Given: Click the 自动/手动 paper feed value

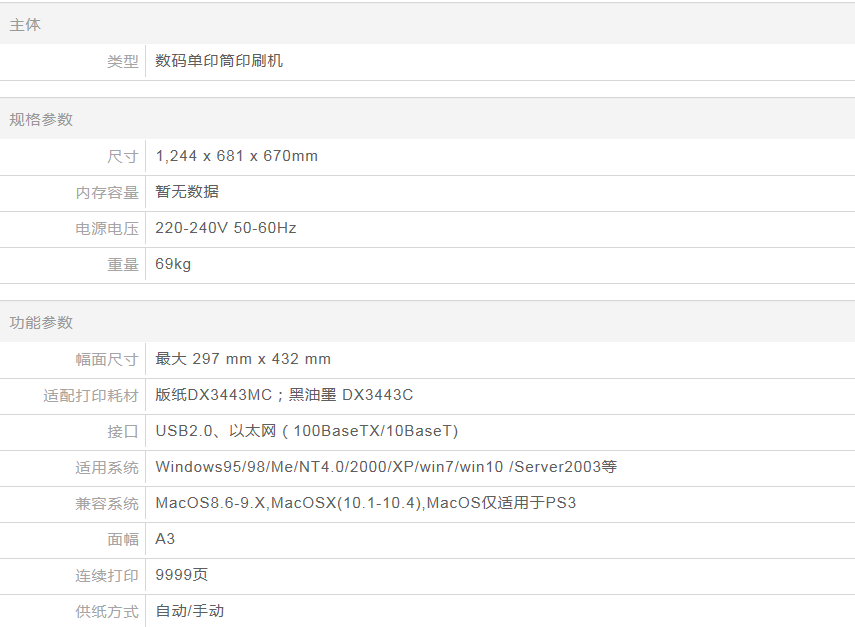Looking at the screenshot, I should [189, 611].
